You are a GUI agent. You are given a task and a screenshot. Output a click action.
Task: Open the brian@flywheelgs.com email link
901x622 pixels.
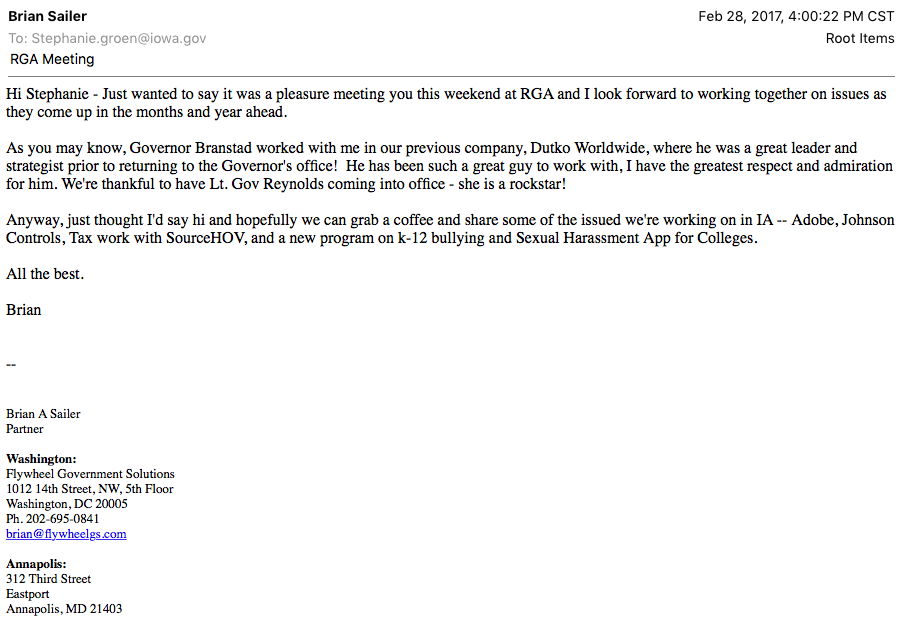[66, 534]
